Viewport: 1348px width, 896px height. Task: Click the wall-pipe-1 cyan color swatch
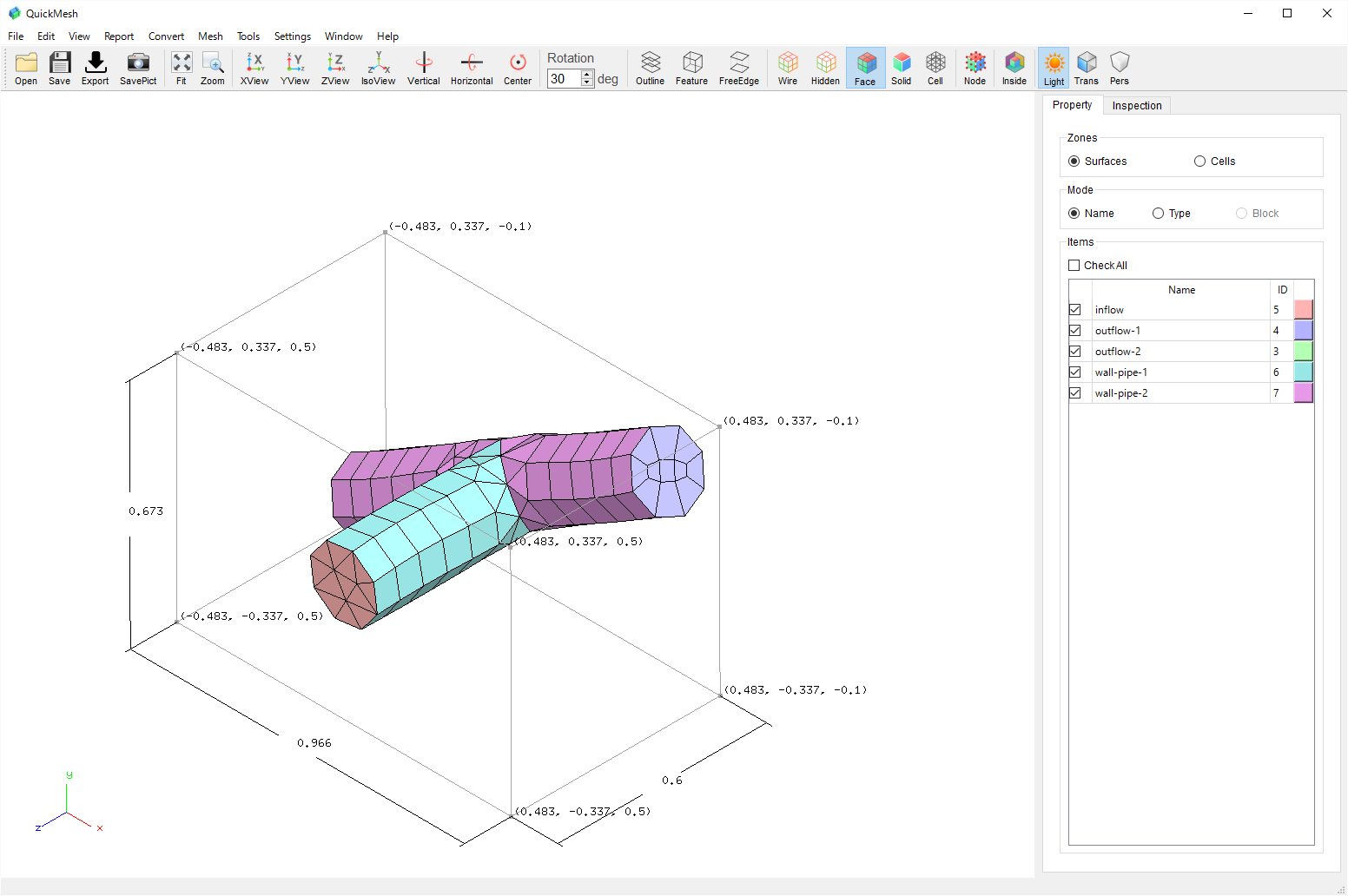click(x=1303, y=372)
